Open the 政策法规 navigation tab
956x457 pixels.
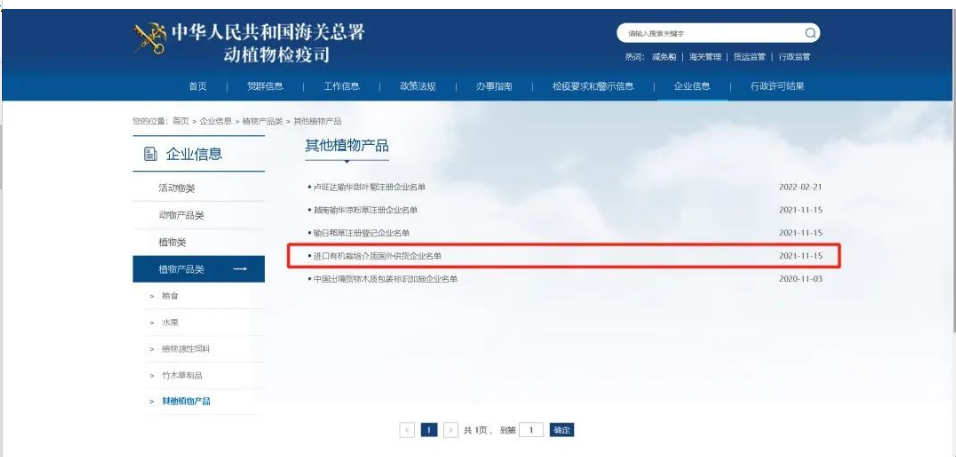(x=418, y=87)
